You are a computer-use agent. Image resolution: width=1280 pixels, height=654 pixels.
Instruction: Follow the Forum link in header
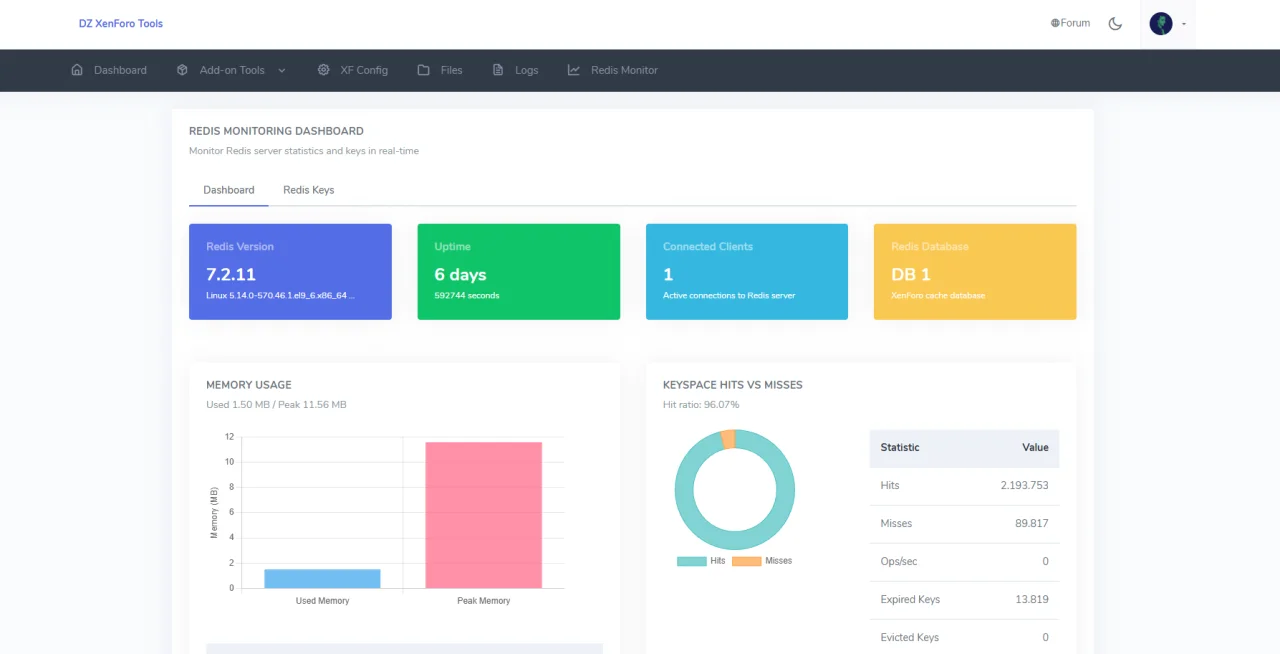(x=1076, y=23)
